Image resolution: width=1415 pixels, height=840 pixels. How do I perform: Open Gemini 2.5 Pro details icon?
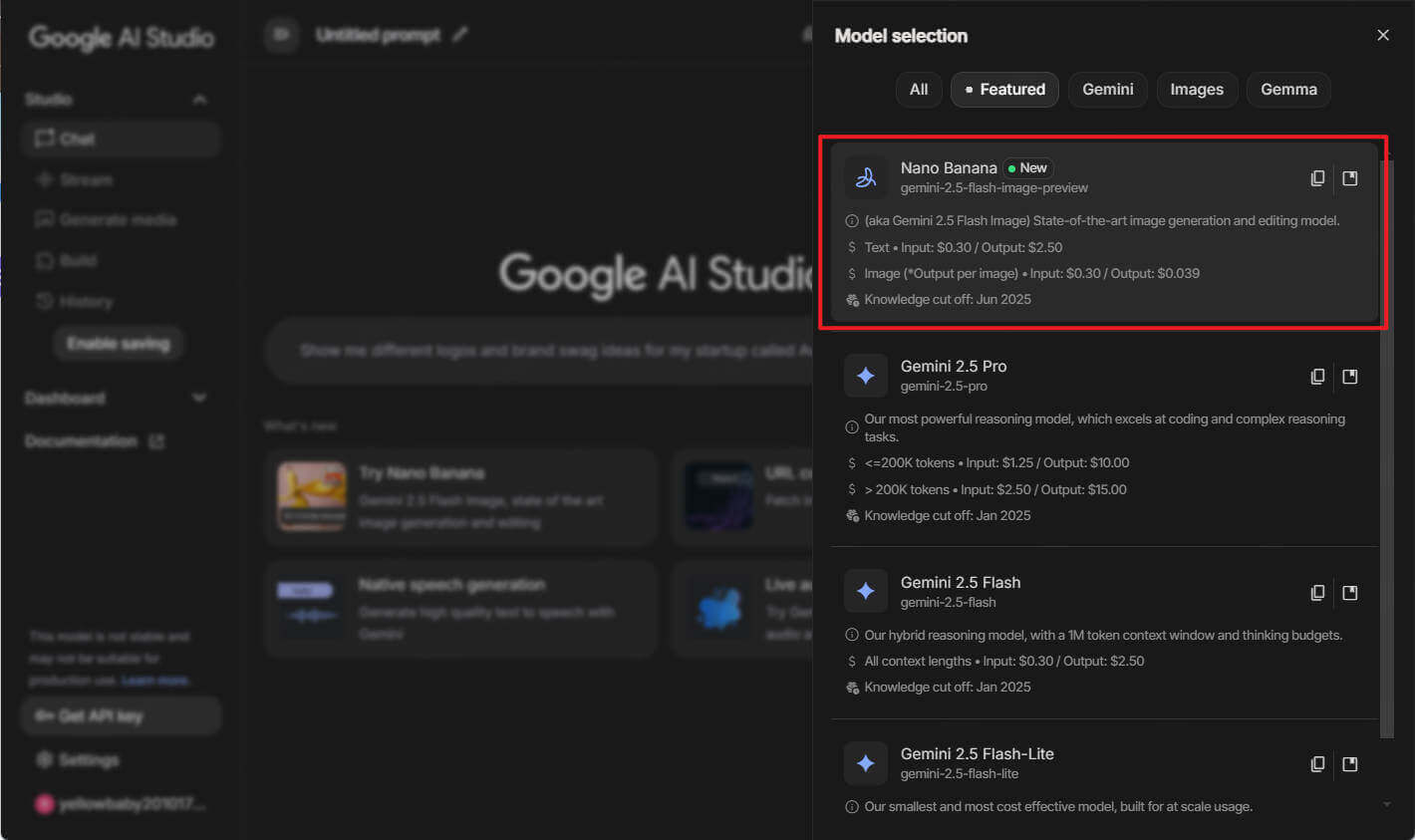click(1350, 377)
